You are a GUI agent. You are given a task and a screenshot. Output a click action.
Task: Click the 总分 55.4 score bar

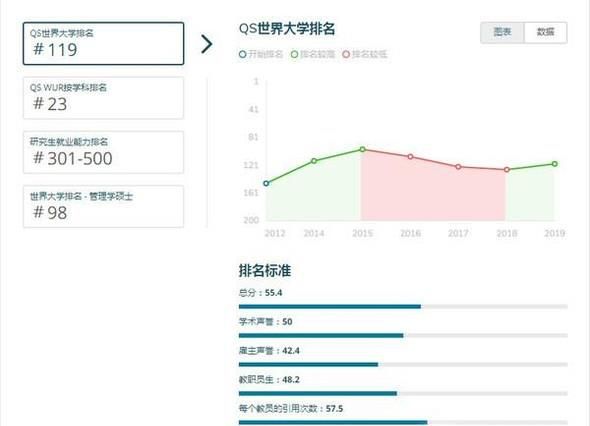pyautogui.click(x=403, y=306)
